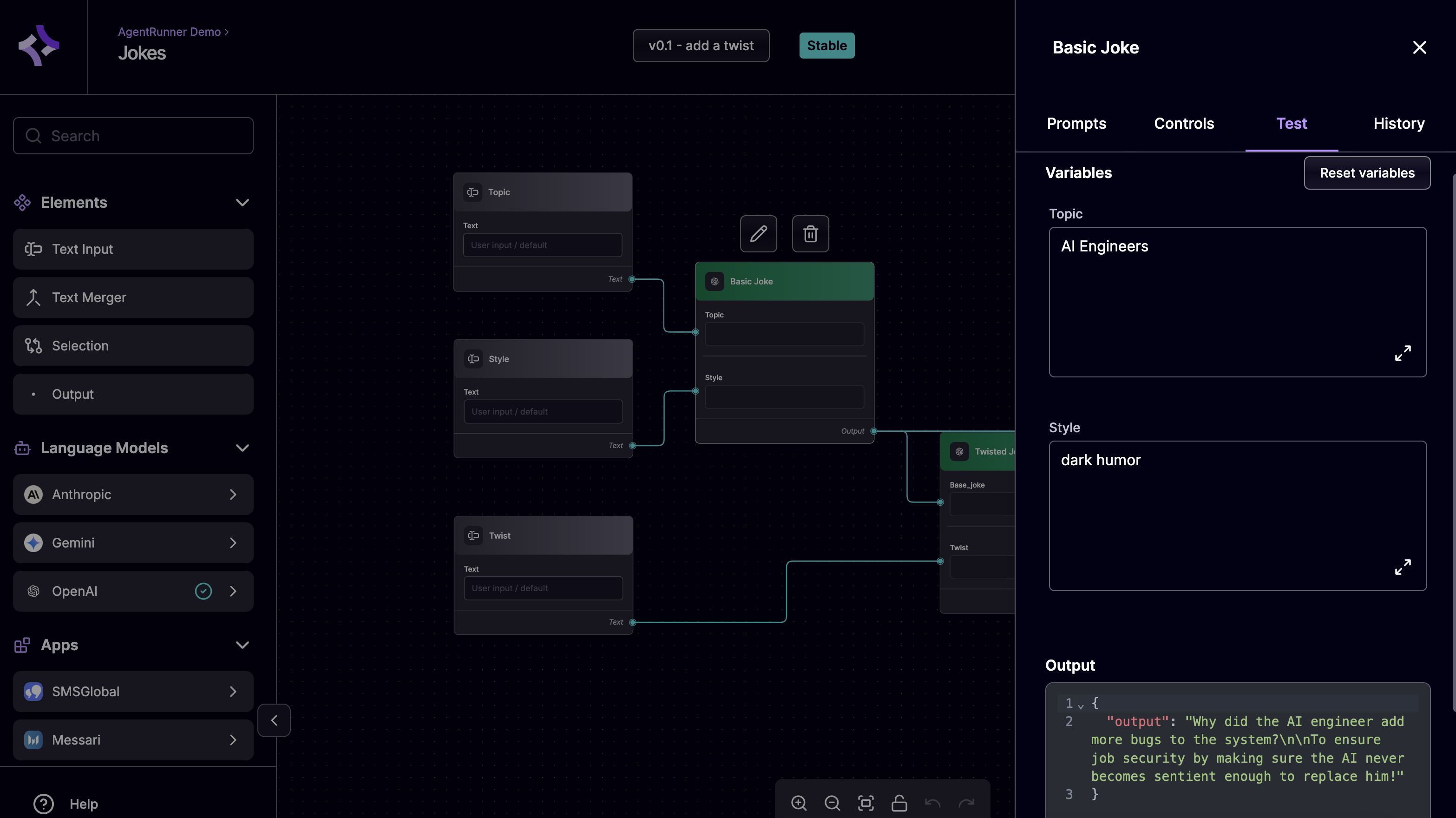The width and height of the screenshot is (1456, 818).
Task: Click the trash delete icon above Basic Joke
Action: click(x=810, y=233)
